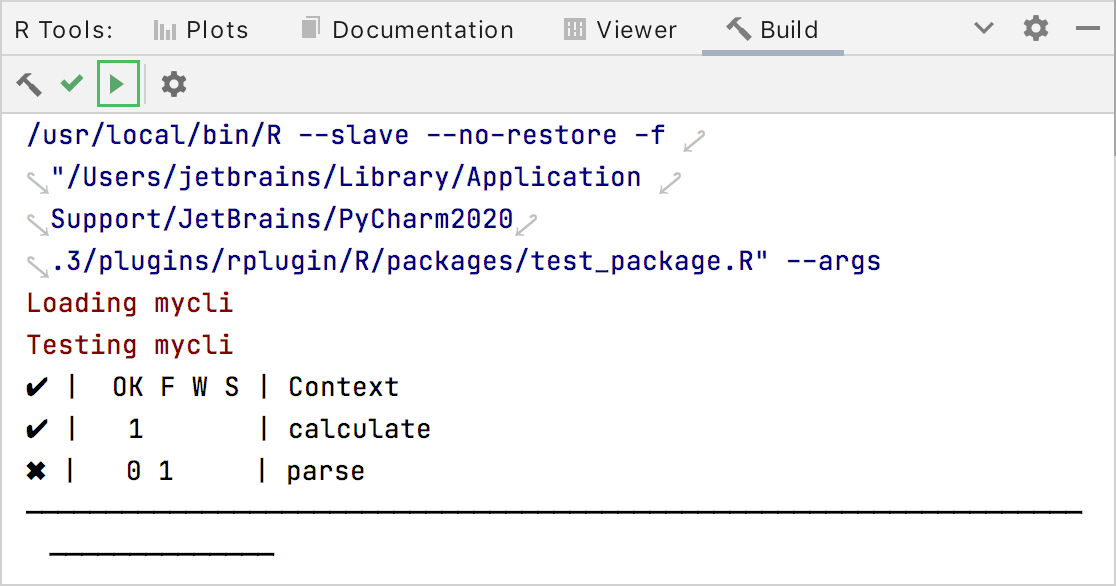Click the "Loading mycli" output line

[130, 303]
